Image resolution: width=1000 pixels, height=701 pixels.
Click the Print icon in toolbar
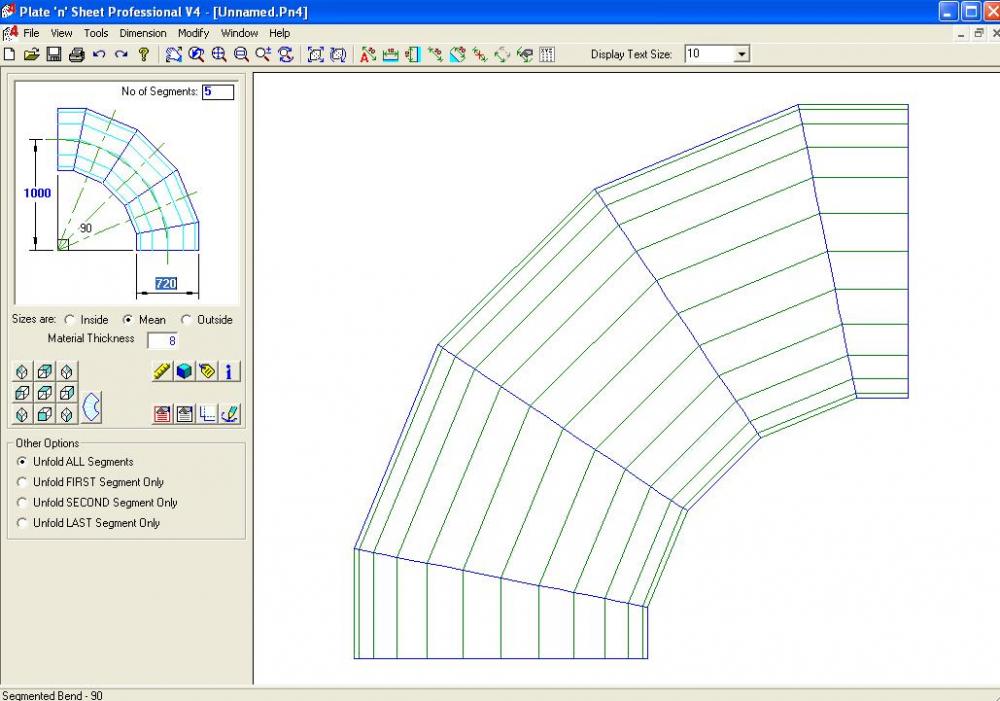[x=76, y=54]
